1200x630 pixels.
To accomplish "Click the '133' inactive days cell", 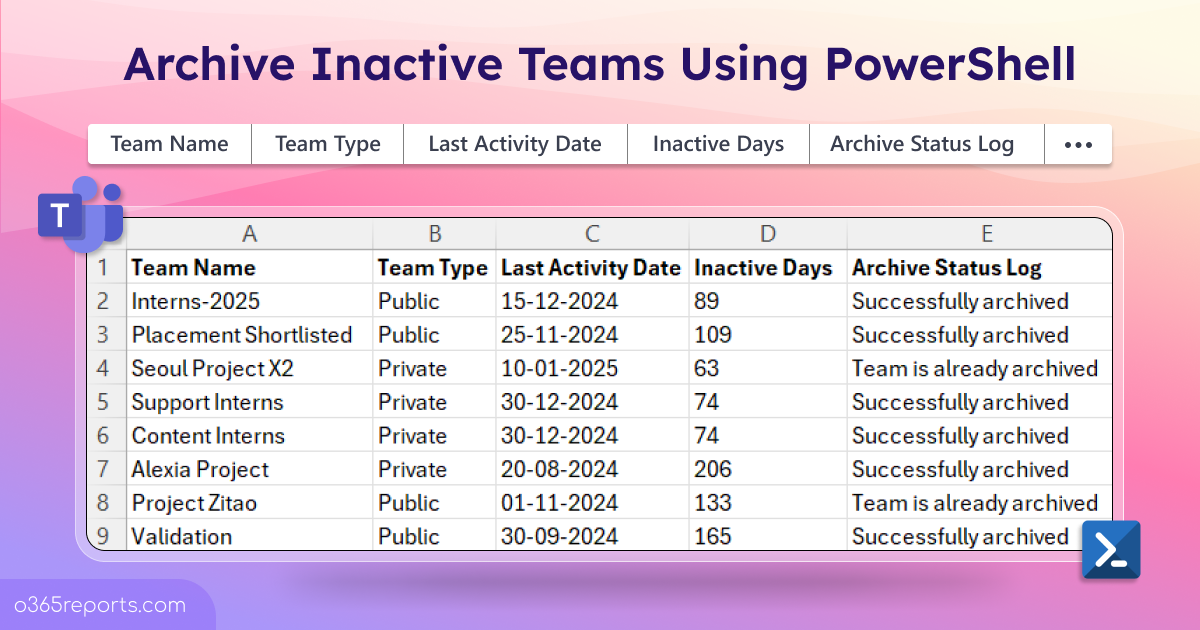I will (x=768, y=503).
